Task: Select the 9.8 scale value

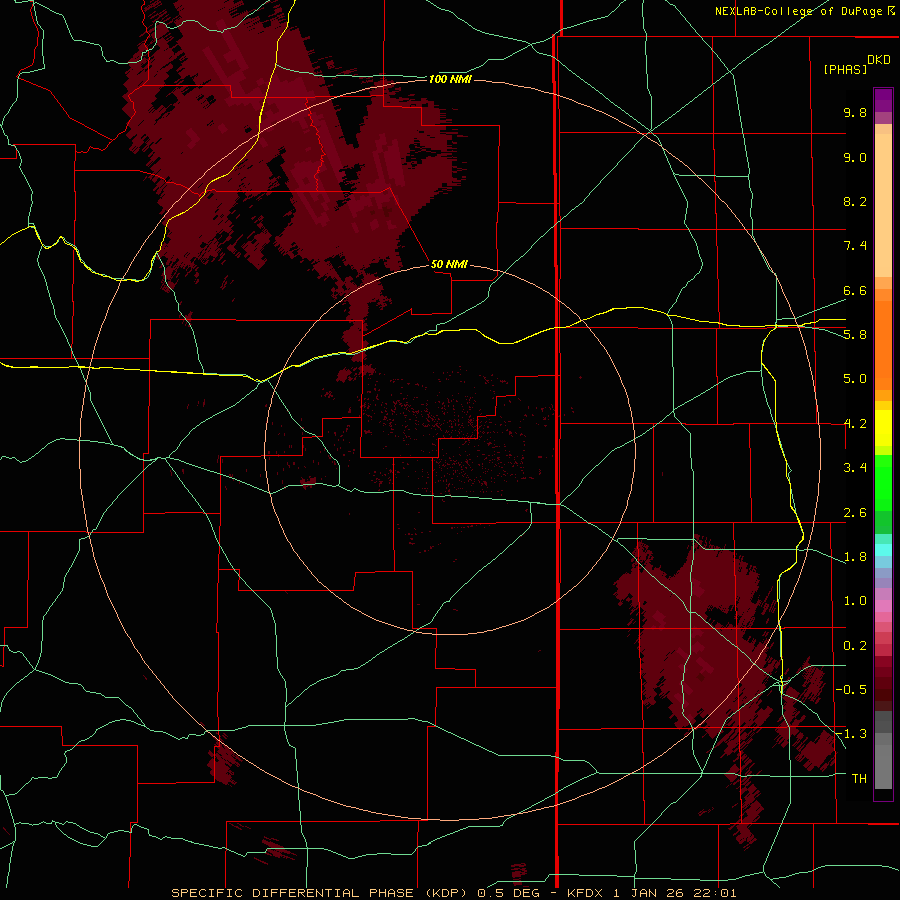Action: 855,112
